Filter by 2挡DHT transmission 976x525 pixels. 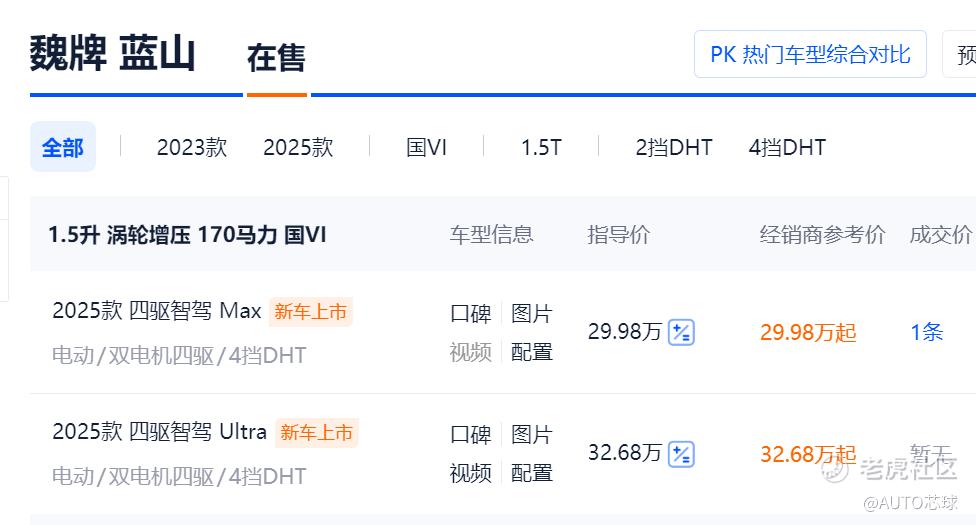pyautogui.click(x=673, y=148)
